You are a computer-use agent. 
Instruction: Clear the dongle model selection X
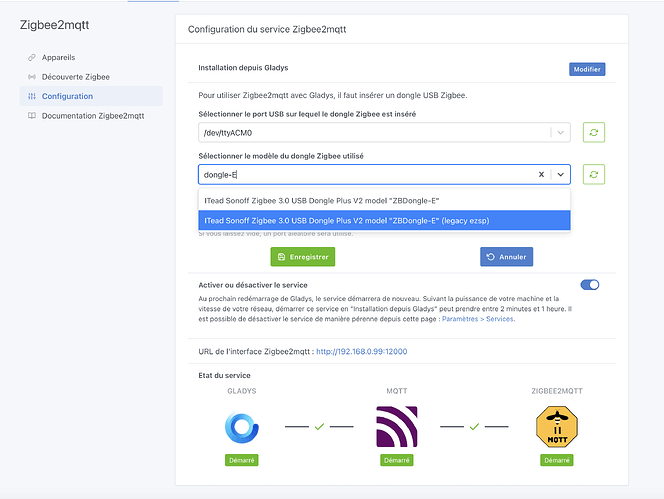click(x=541, y=175)
